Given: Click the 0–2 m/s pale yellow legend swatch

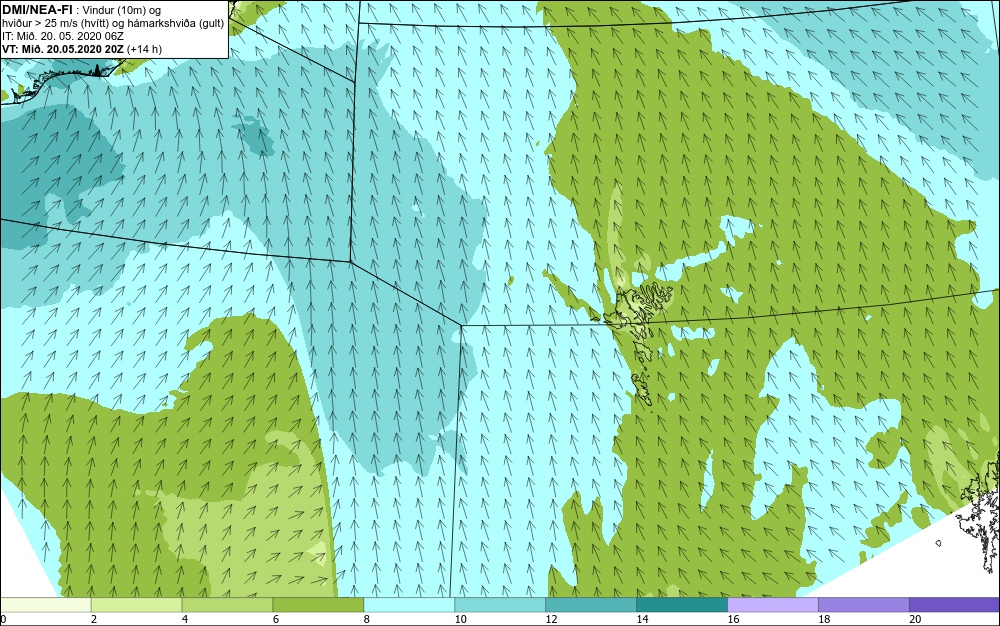Looking at the screenshot, I should (x=45, y=604).
